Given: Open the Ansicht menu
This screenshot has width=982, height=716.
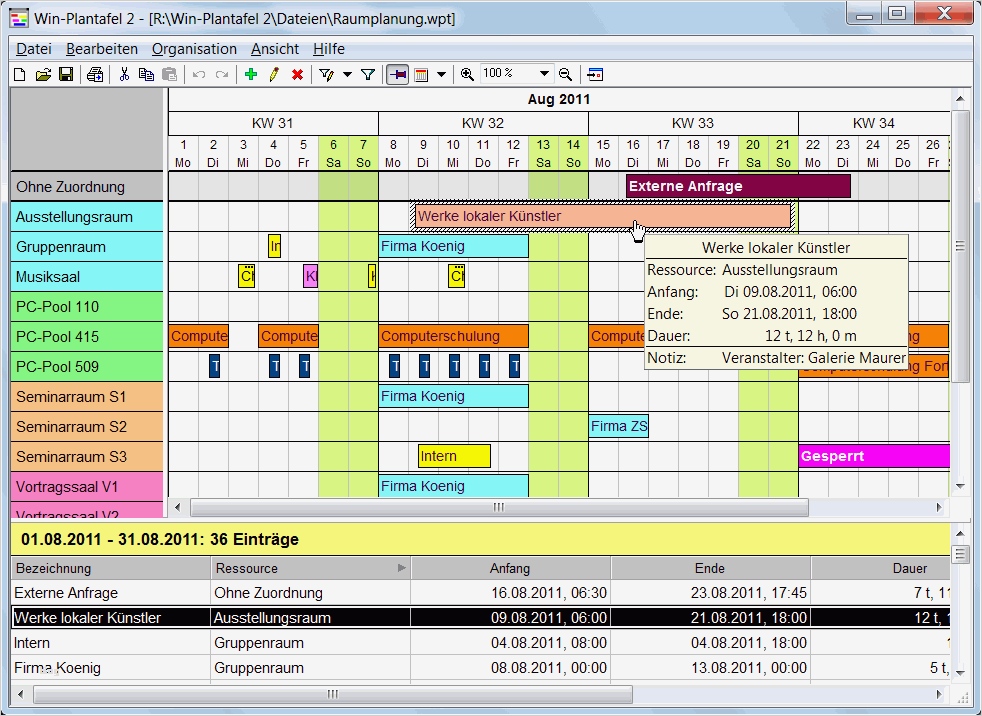Looking at the screenshot, I should 274,48.
